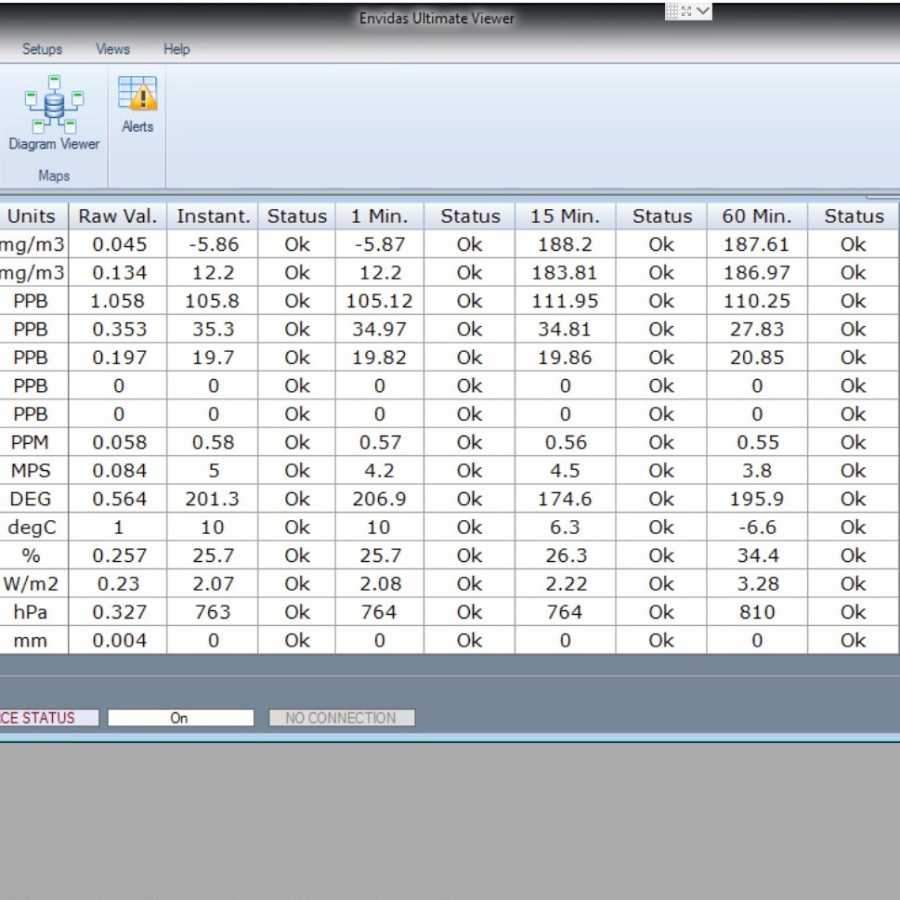The image size is (900, 900).
Task: Click the Raw Val. column header
Action: 118,216
